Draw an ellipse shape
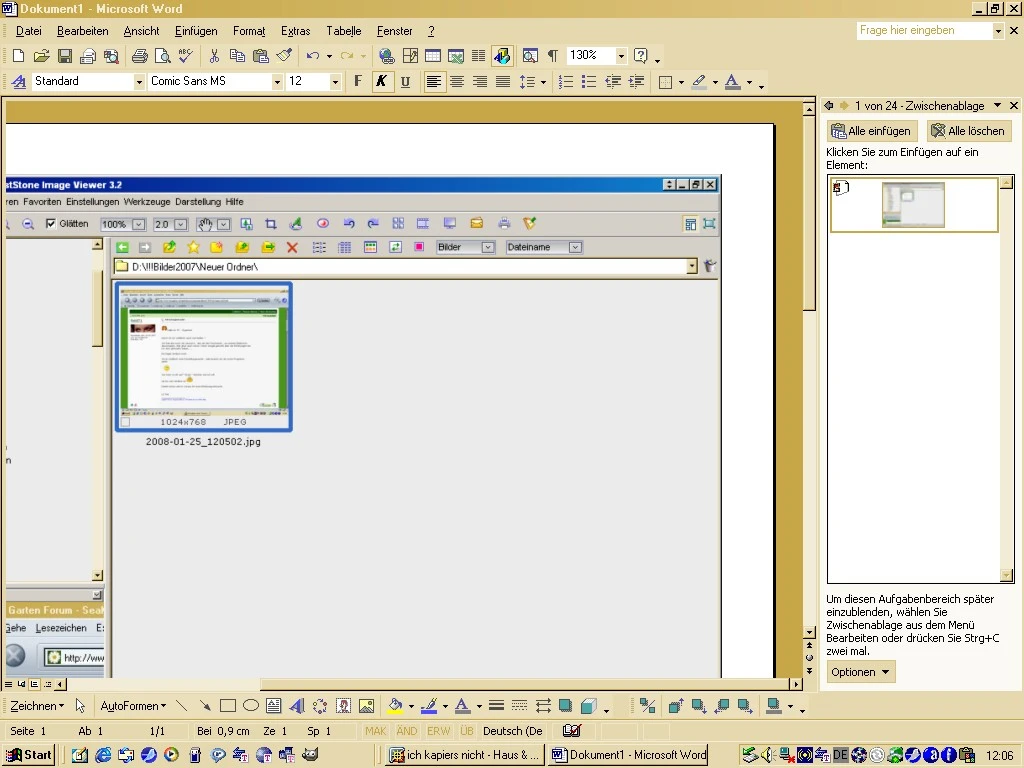 click(251, 706)
